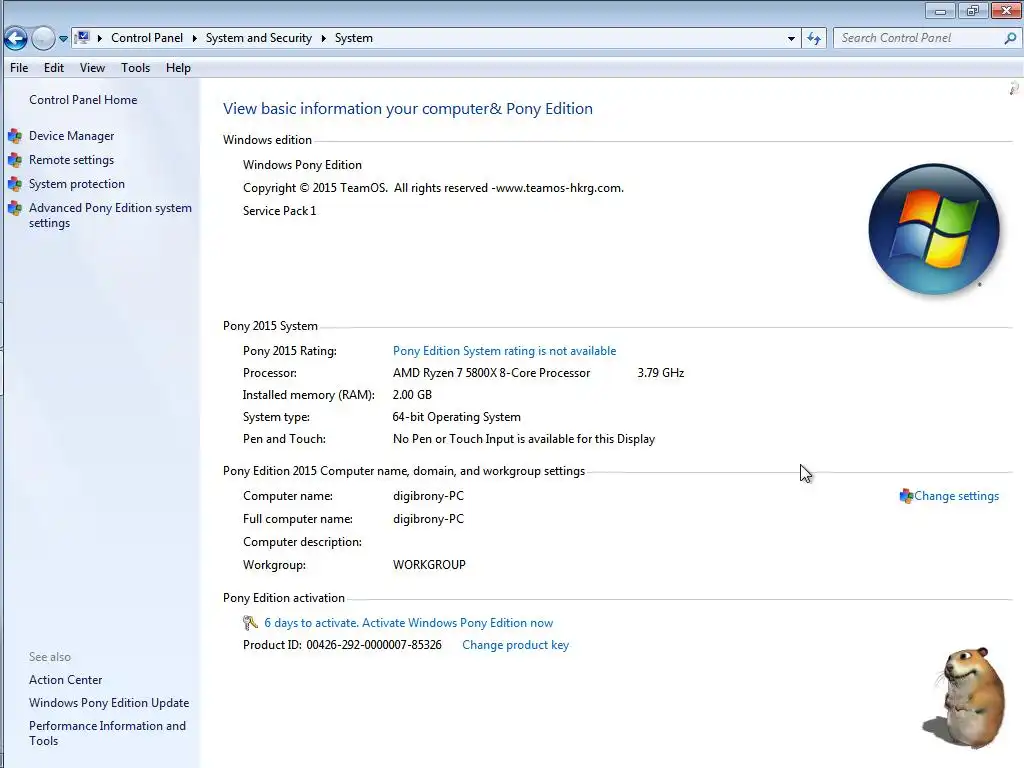Click processor text AMD Ryzen 7 5800X
The image size is (1024, 768).
coord(491,373)
